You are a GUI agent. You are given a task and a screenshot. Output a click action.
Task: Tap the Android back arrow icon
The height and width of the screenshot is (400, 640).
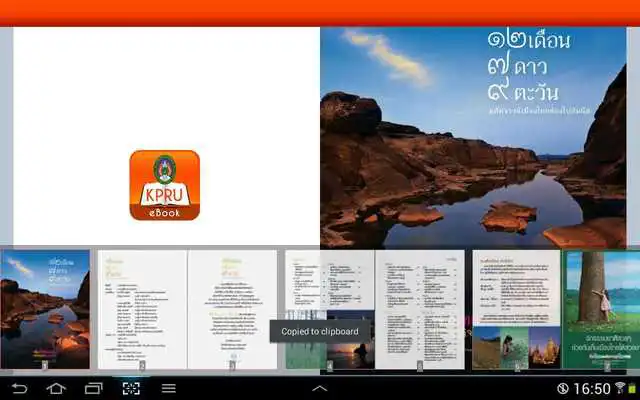click(19, 388)
